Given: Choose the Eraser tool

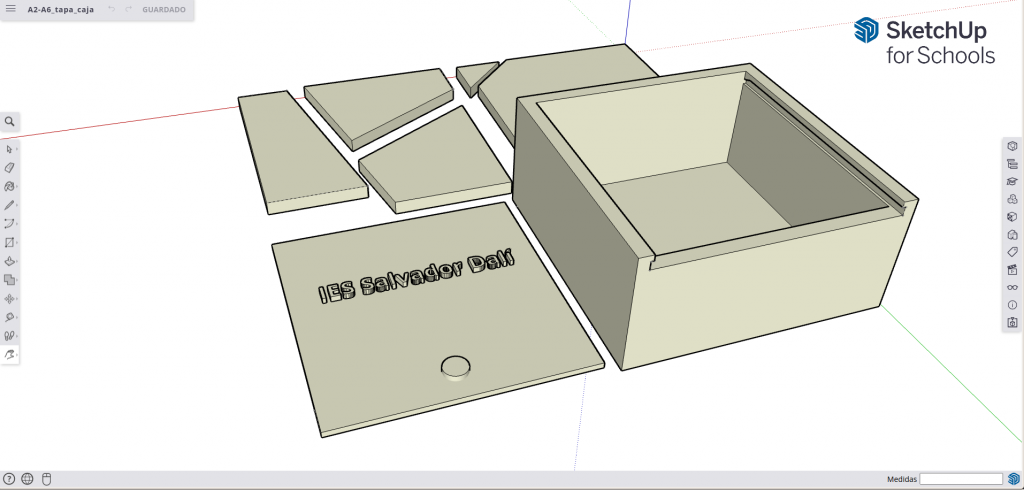Looking at the screenshot, I should (9, 168).
